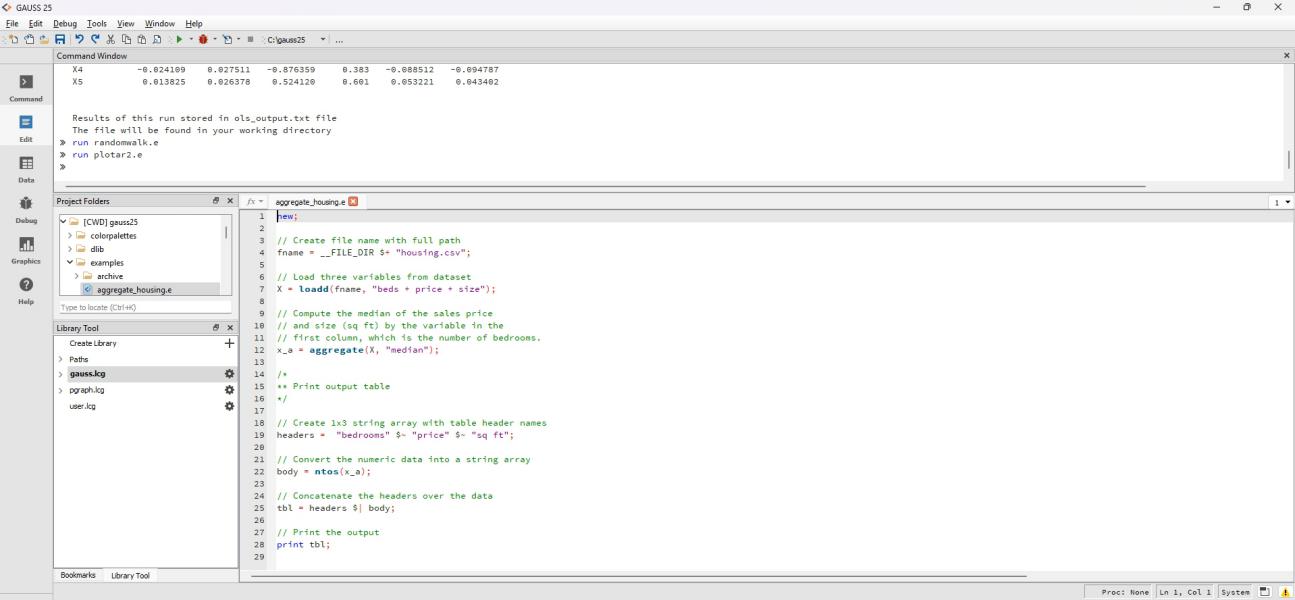Open the Graphics page in the sidebar

(x=27, y=250)
